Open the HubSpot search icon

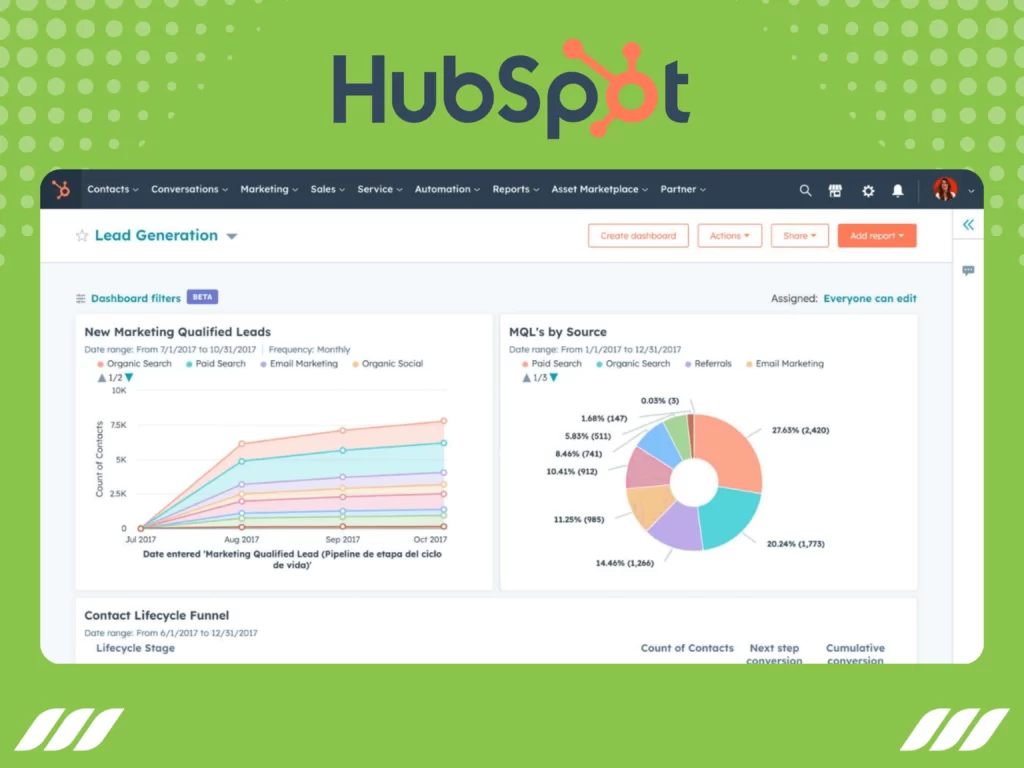(805, 190)
